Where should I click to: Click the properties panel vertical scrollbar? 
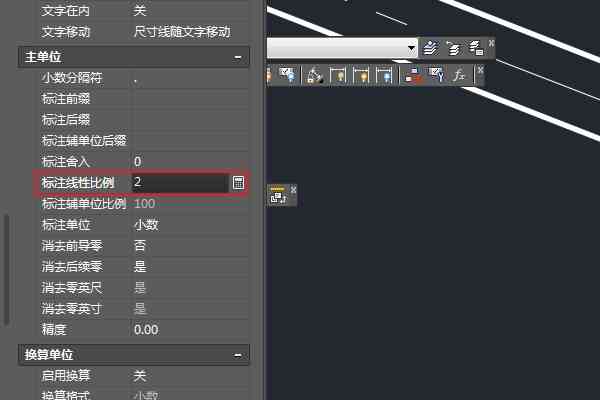point(6,269)
